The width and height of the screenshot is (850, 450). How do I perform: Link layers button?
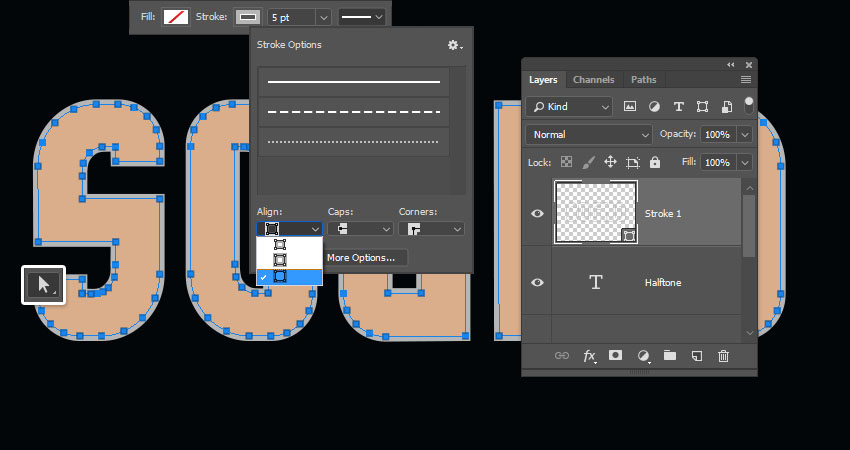coord(562,356)
